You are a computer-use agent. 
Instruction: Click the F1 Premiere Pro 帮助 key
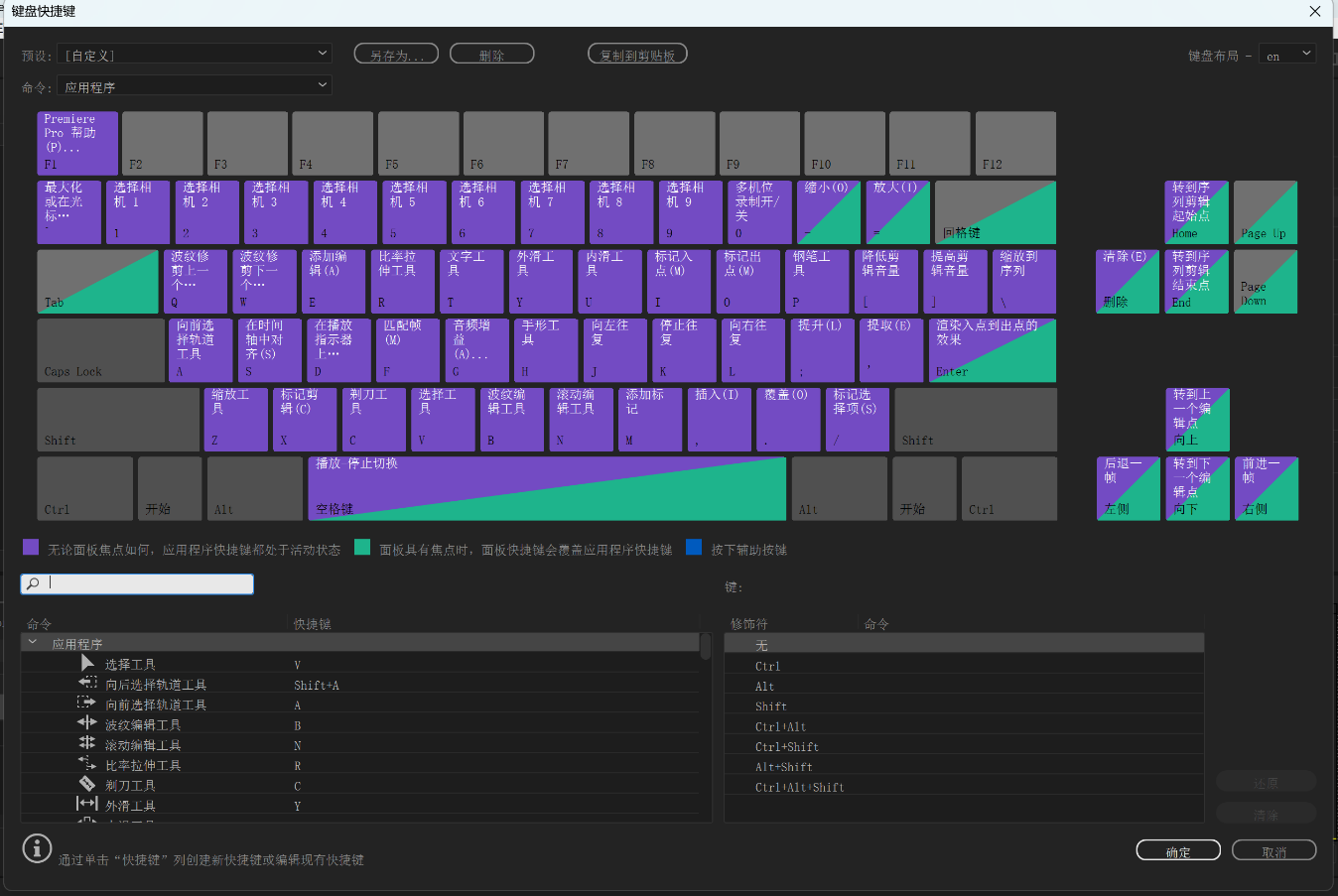(77, 143)
